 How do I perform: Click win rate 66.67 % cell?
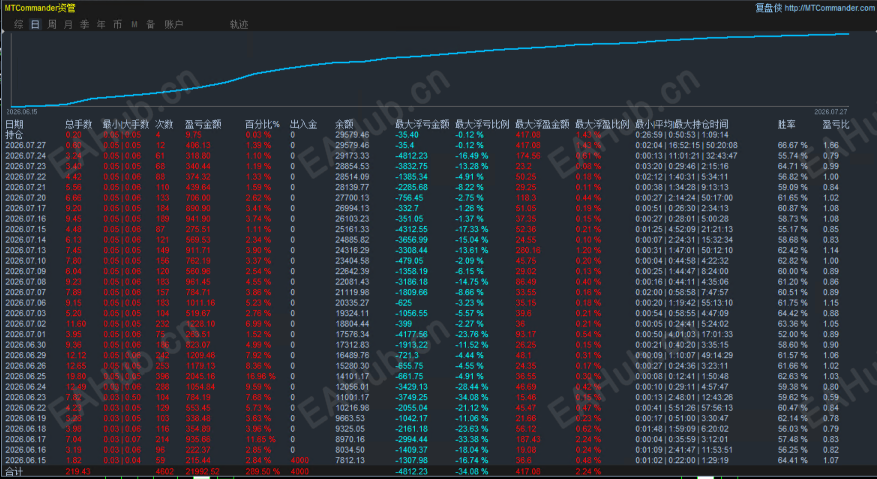point(793,145)
